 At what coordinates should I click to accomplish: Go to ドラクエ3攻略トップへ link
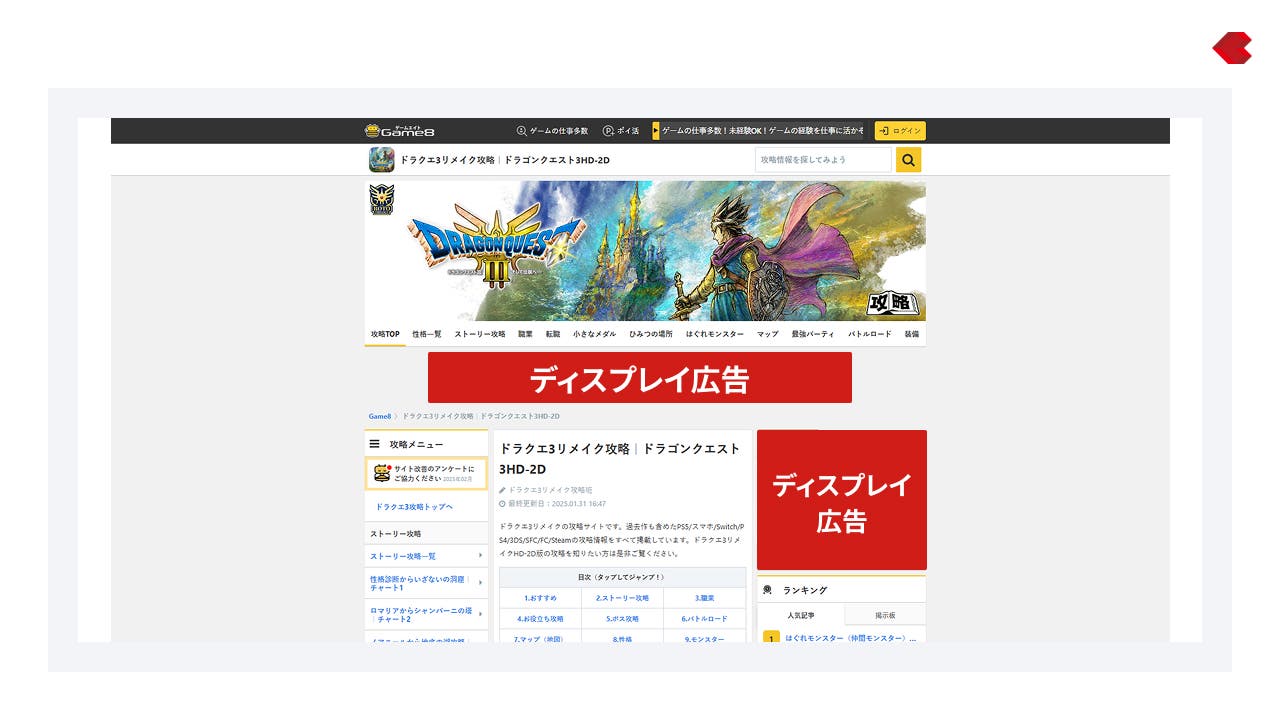(414, 507)
